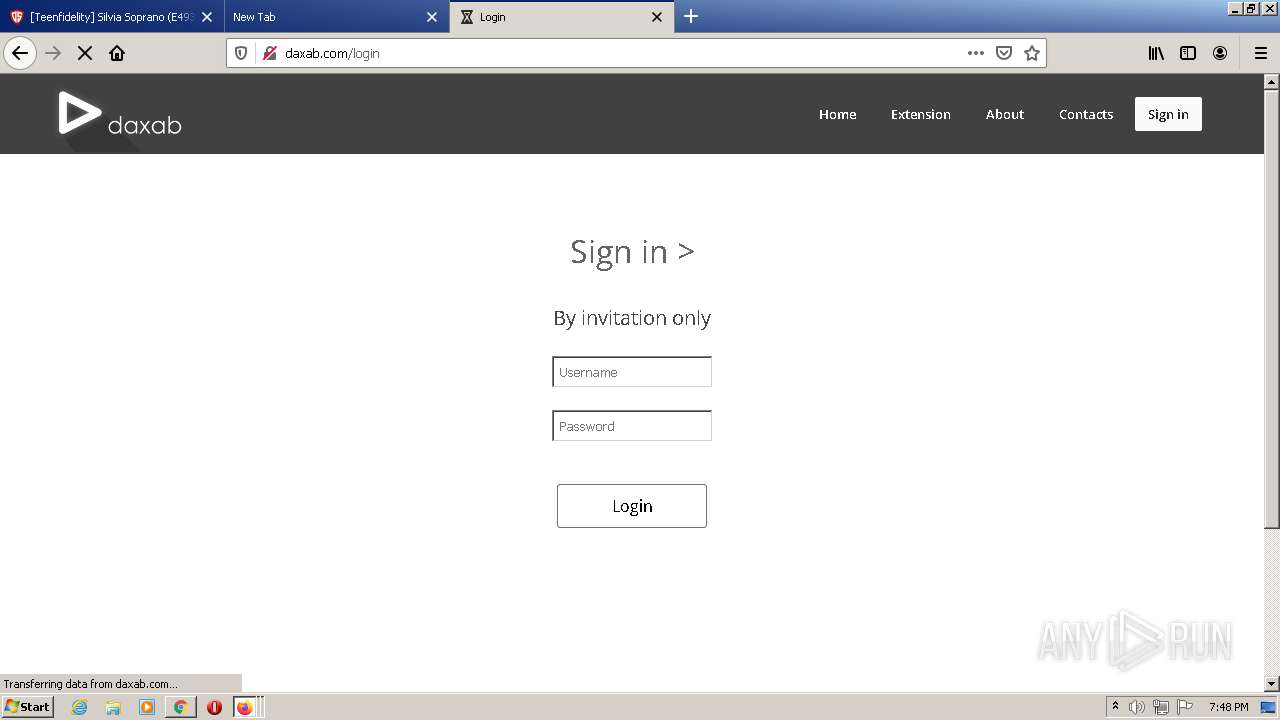Launch Internet Explorer from taskbar

click(80, 707)
